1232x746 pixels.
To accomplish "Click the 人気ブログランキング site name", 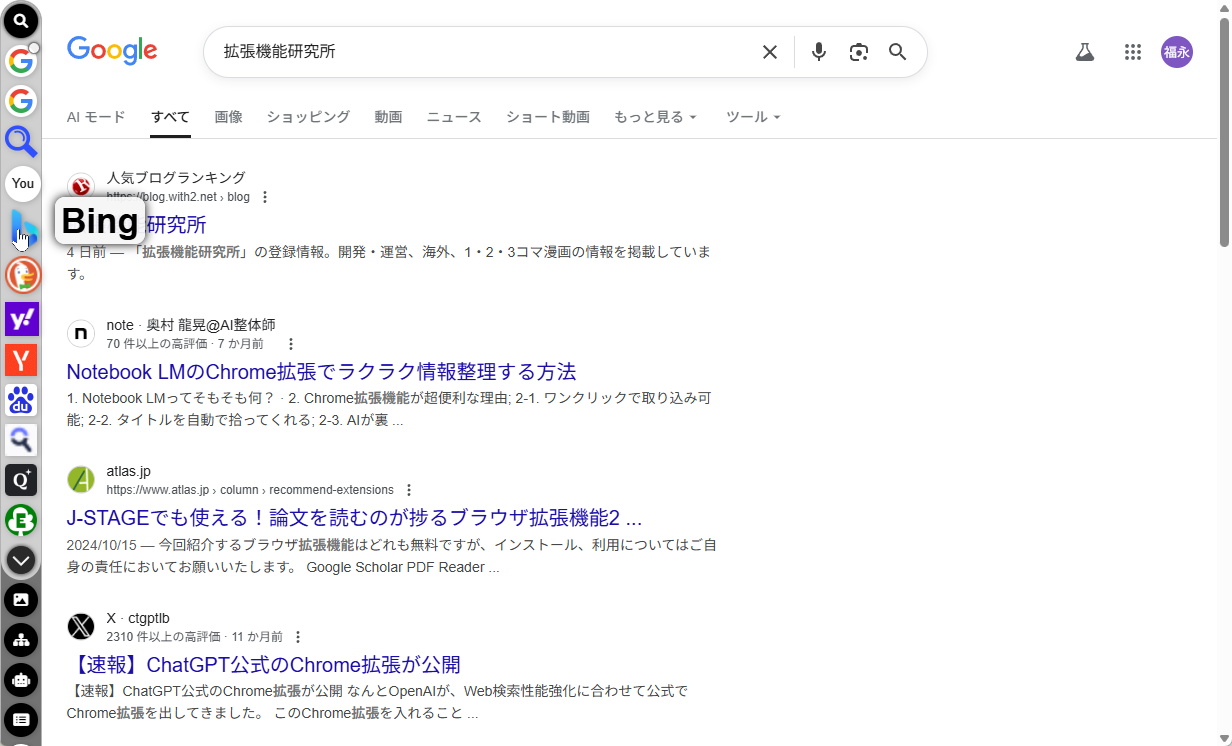I will click(176, 178).
